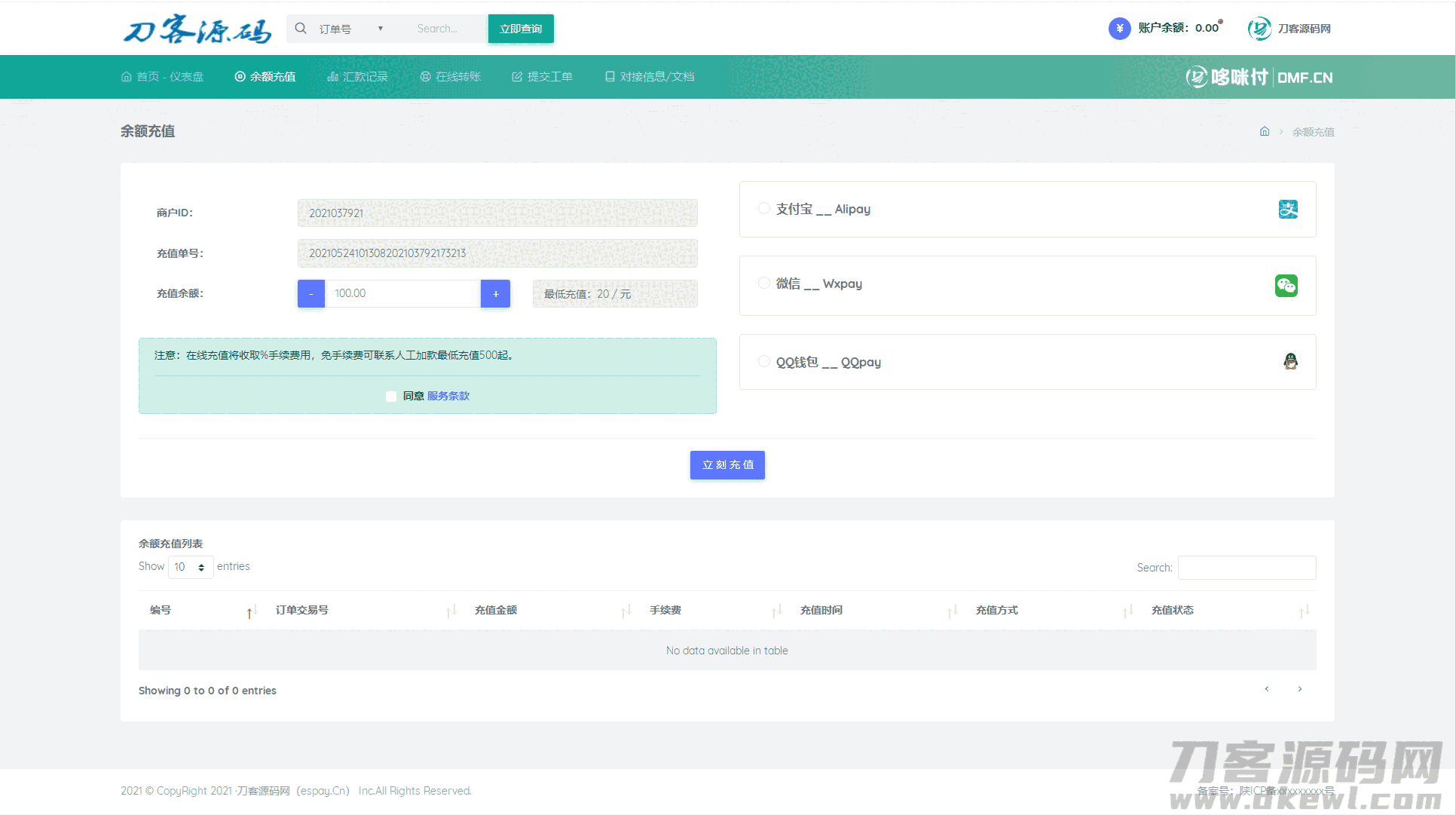Open the 服务条款 link
Viewport: 1456px width, 815px height.
coord(448,396)
